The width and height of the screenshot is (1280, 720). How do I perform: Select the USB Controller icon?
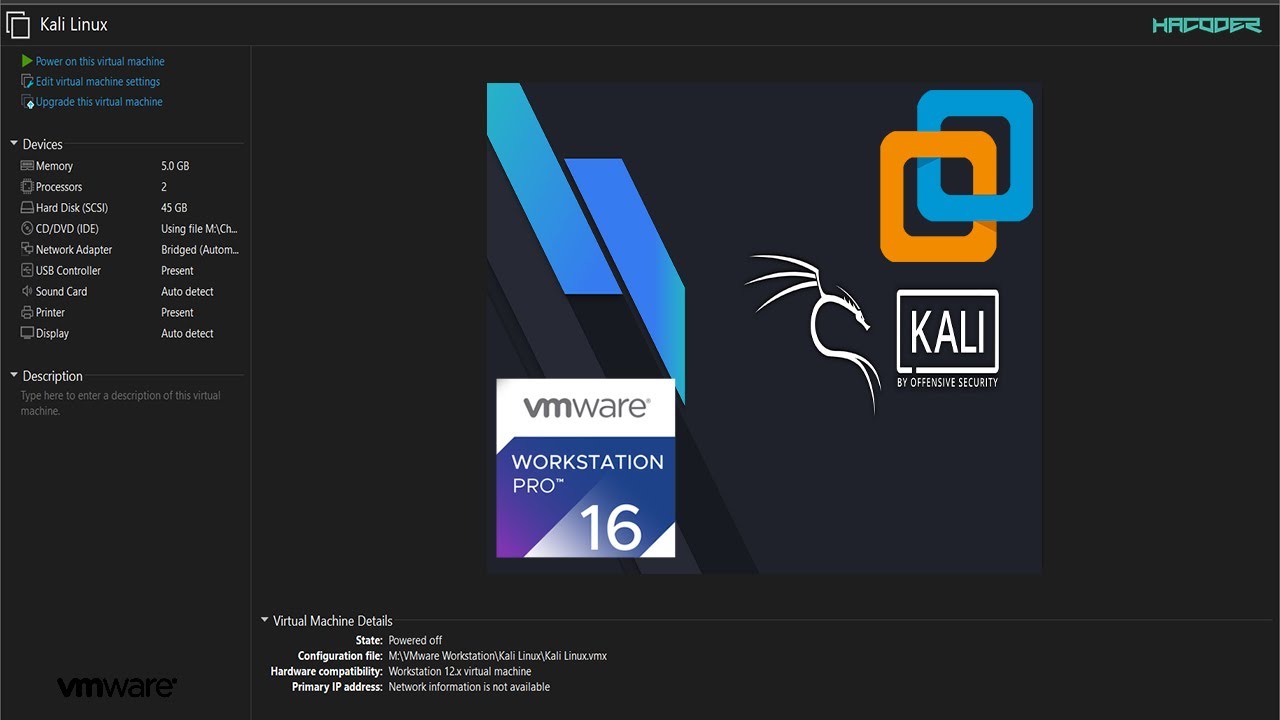27,271
